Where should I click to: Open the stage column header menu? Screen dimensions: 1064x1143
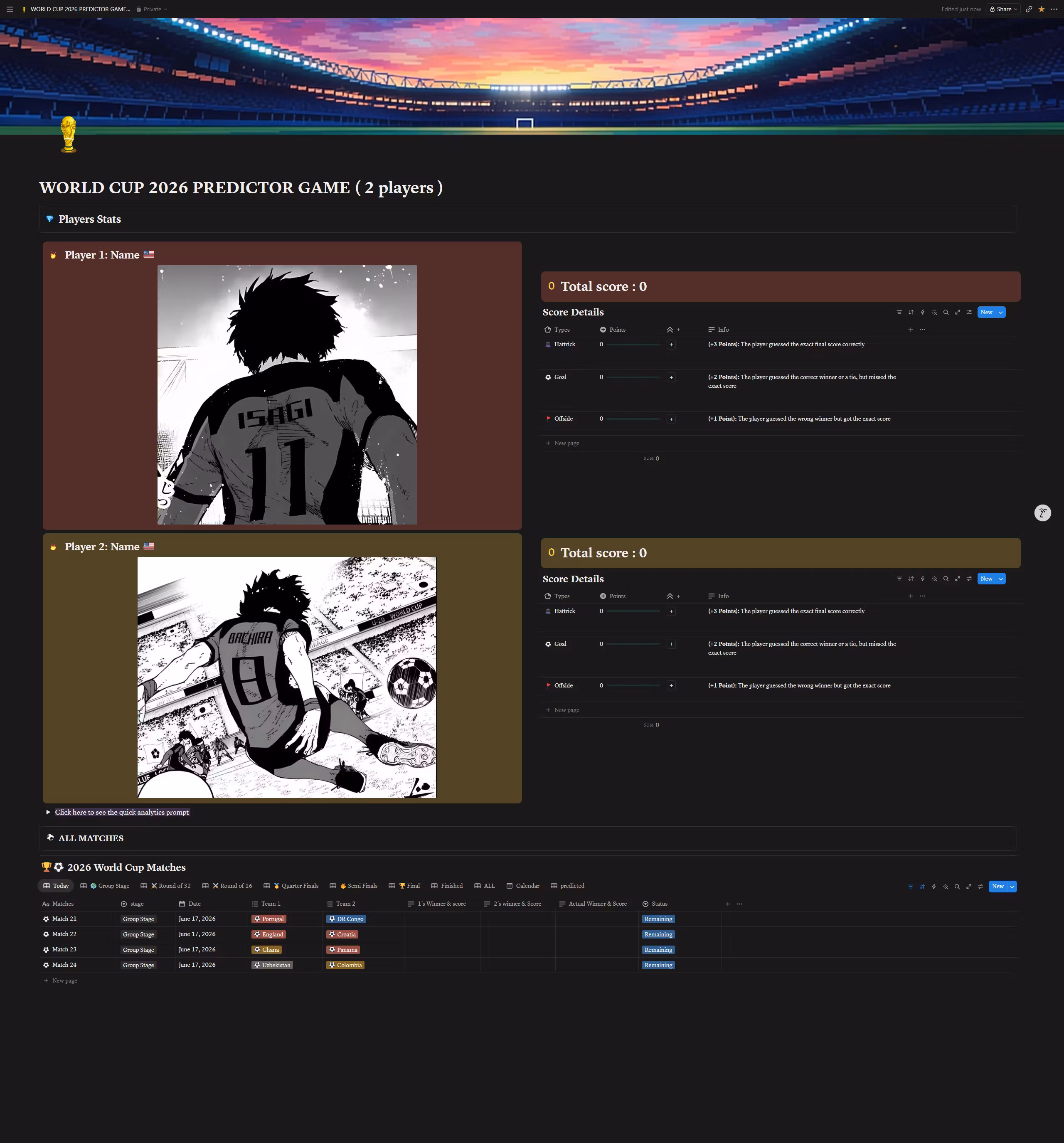[146, 904]
